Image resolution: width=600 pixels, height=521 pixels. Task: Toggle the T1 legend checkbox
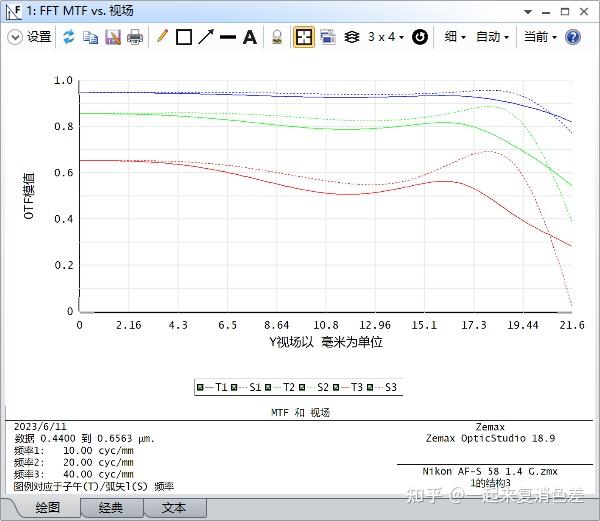tap(200, 387)
